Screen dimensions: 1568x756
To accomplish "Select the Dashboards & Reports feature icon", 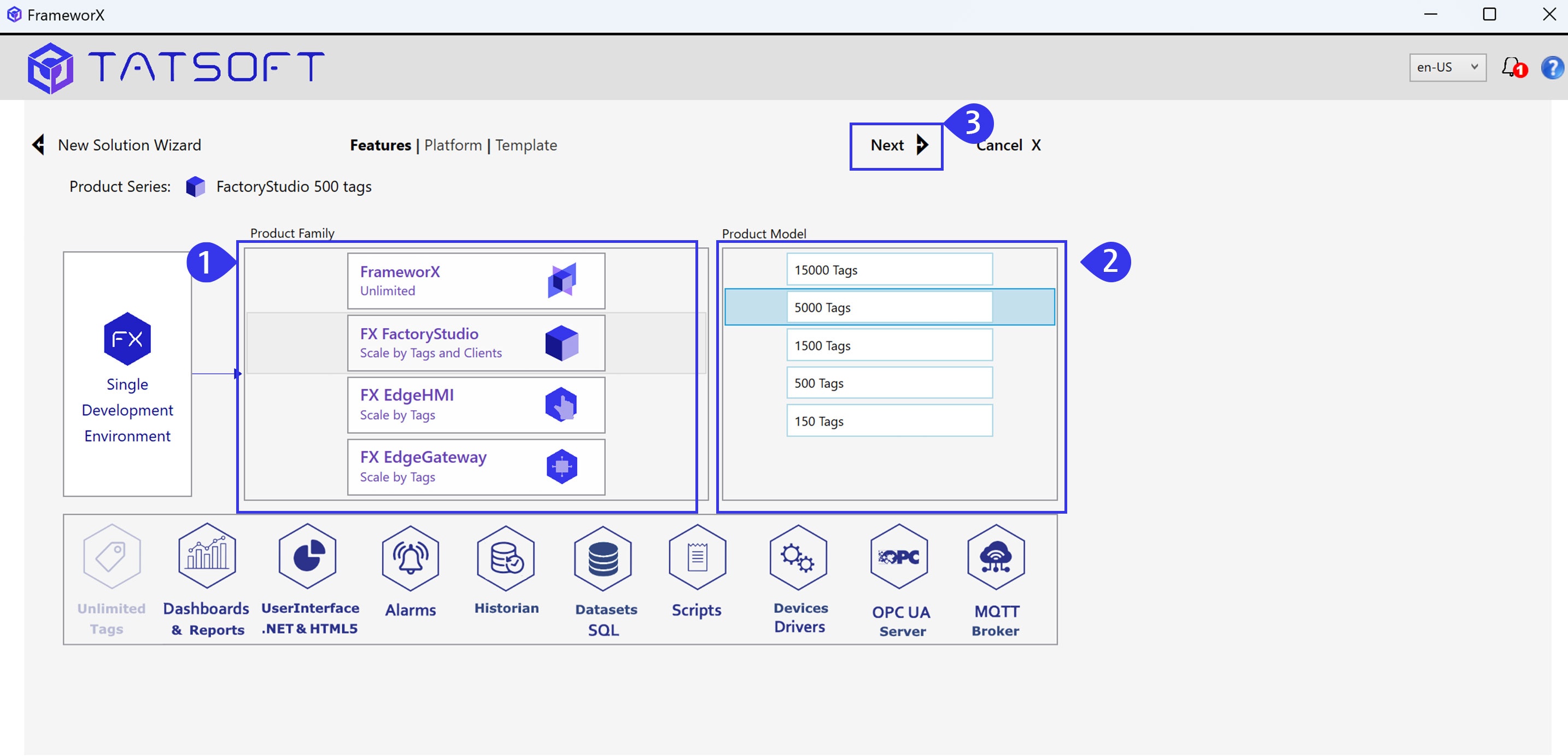I will 207,556.
